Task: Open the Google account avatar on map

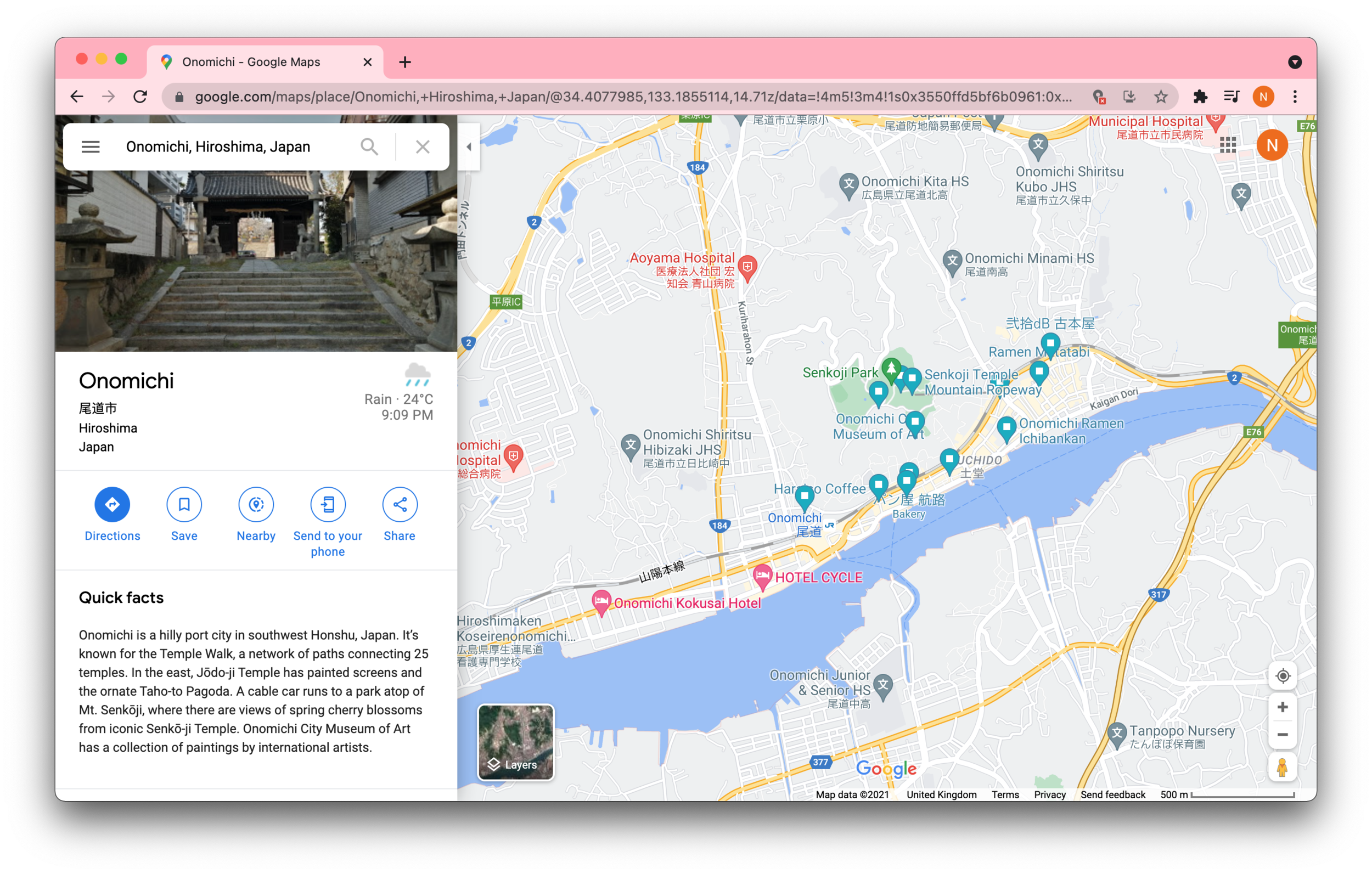Action: [x=1272, y=145]
